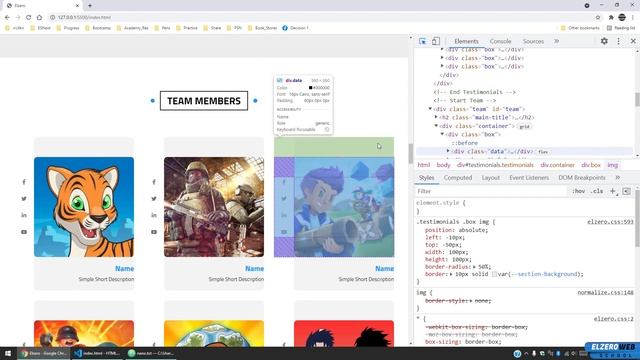Collapse the div class team node
640x360 pixels.
pos(430,109)
